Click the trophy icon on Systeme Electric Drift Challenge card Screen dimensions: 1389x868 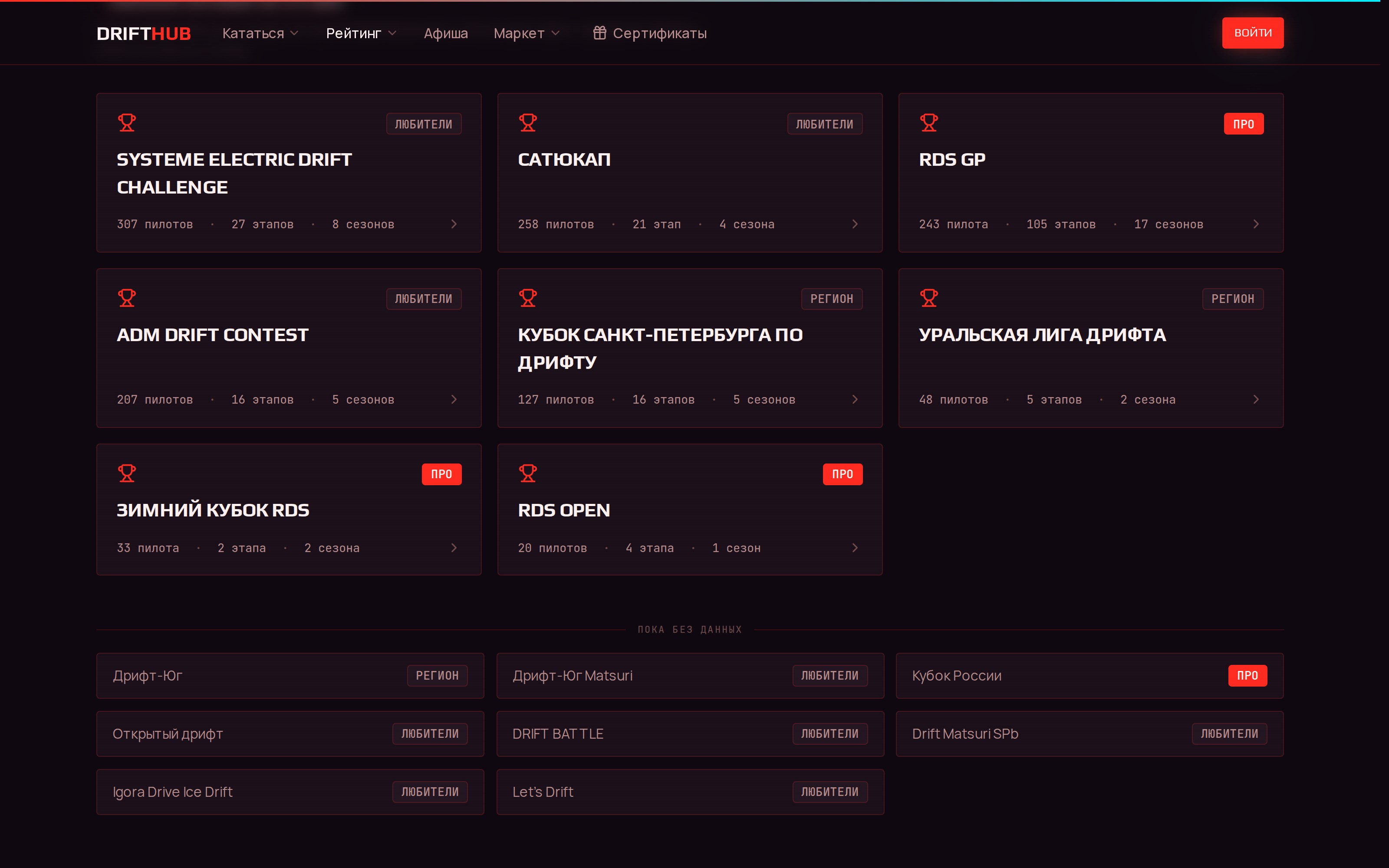(127, 123)
